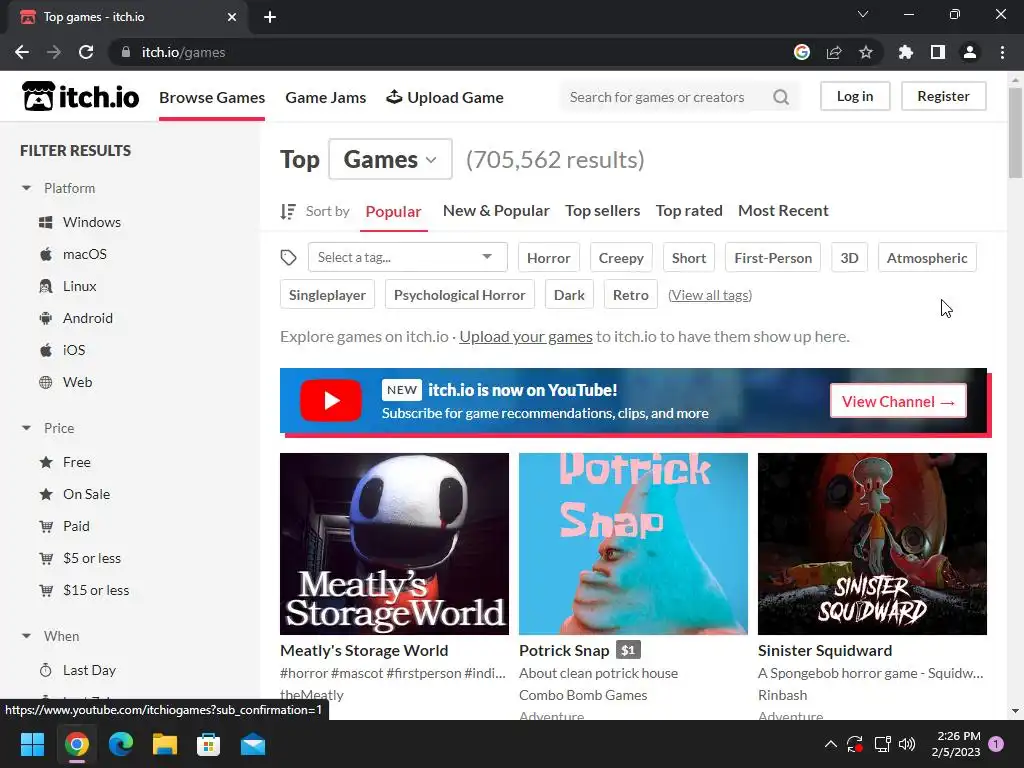Share this page via the share icon
Image resolution: width=1024 pixels, height=768 pixels.
(x=834, y=52)
